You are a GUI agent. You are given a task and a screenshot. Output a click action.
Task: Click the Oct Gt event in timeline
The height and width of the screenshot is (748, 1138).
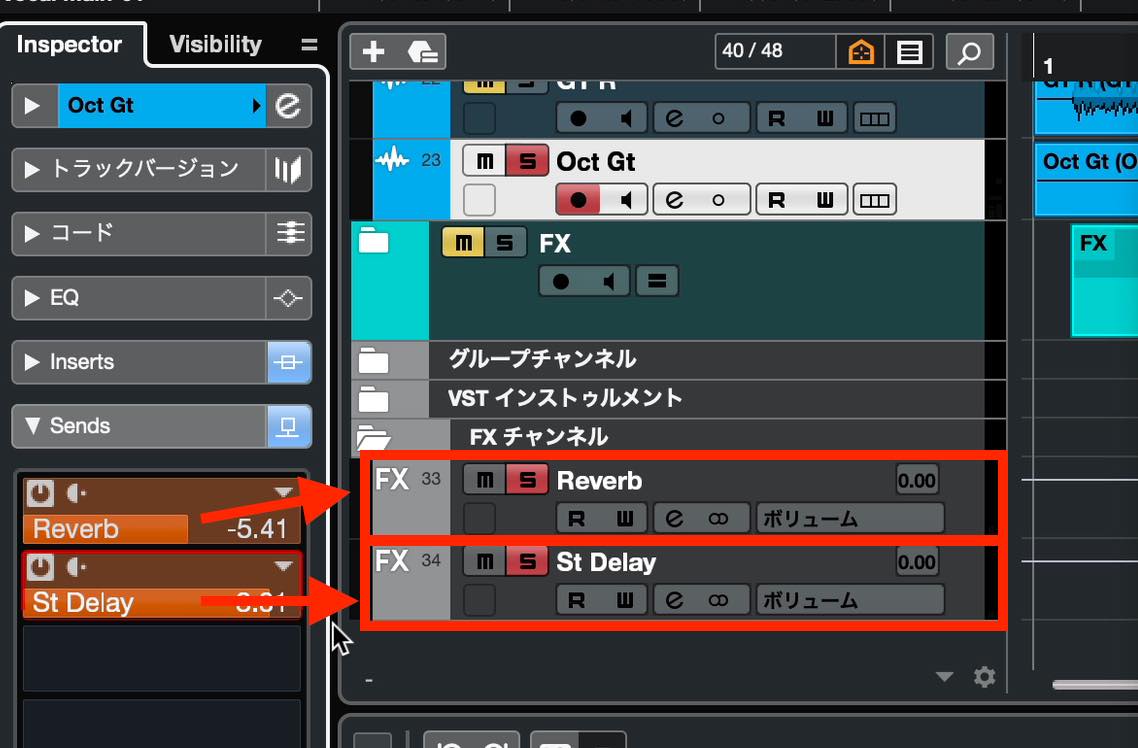pos(1086,179)
